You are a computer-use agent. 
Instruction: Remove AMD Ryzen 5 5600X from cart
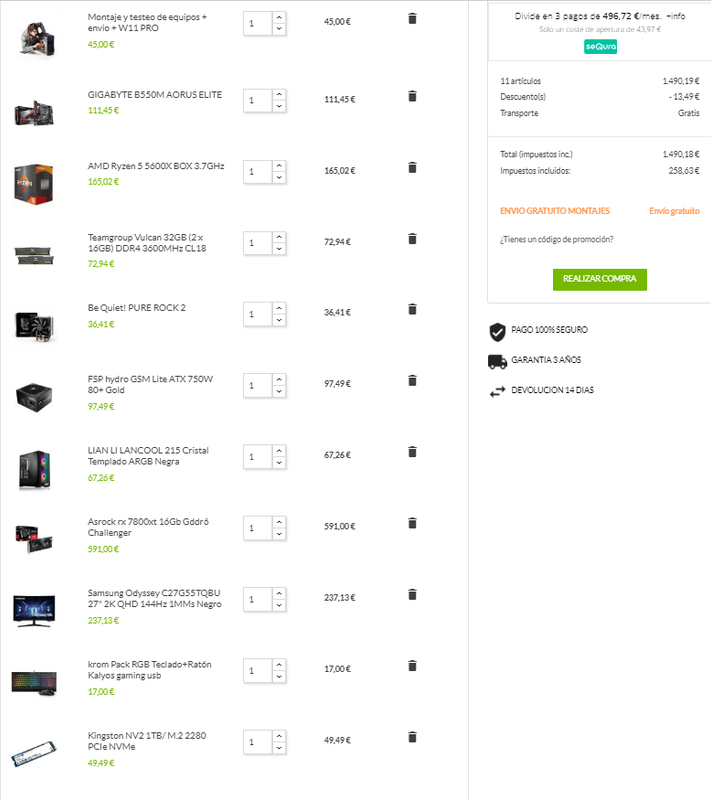click(412, 167)
